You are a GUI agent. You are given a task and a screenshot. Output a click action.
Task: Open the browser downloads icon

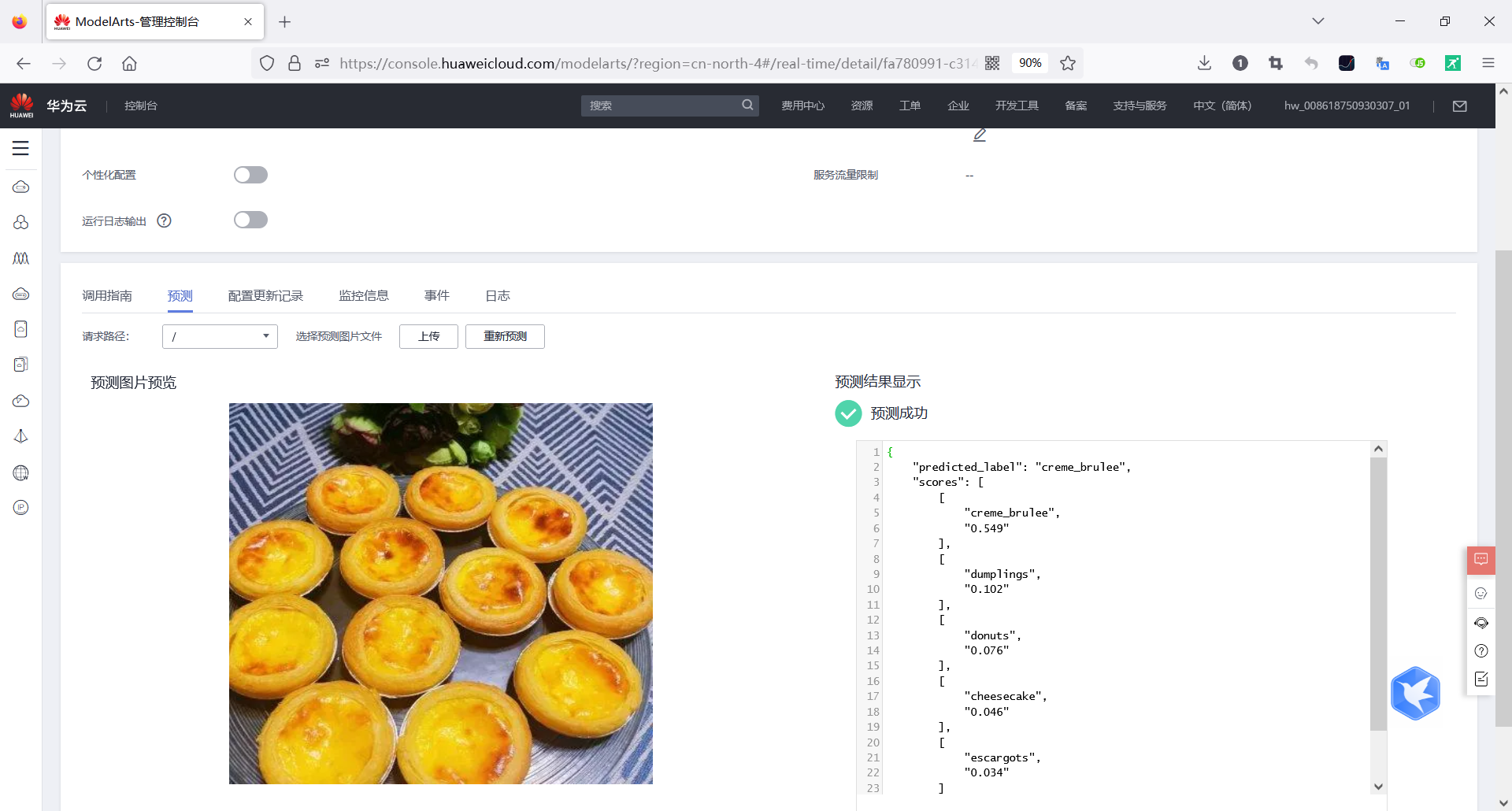click(x=1204, y=63)
